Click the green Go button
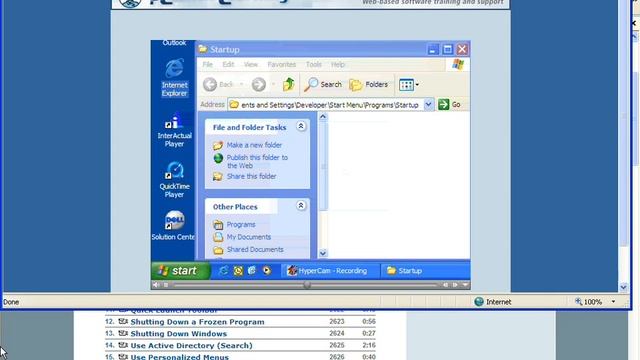 [x=449, y=104]
